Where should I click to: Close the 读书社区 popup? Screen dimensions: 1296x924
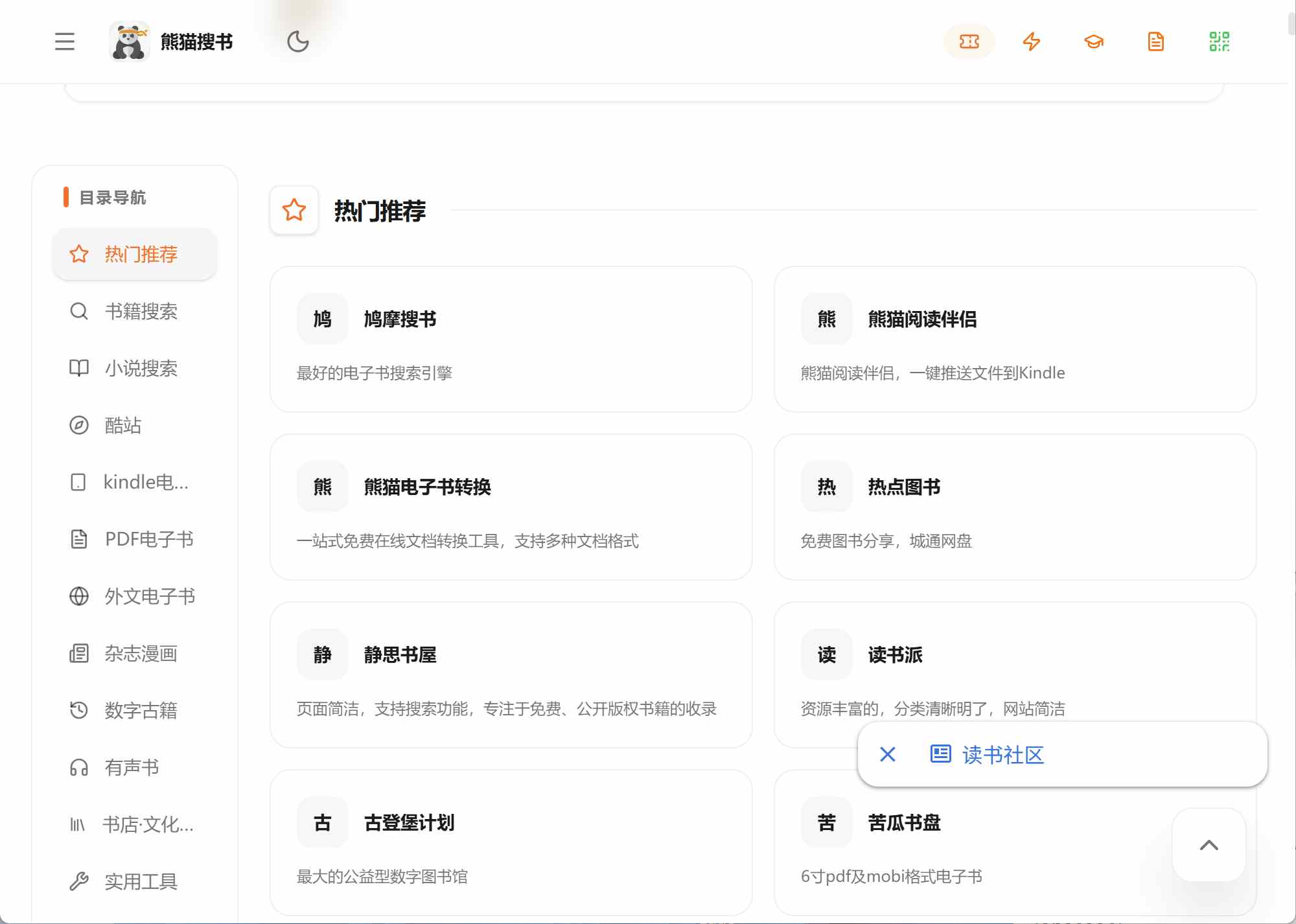click(888, 754)
